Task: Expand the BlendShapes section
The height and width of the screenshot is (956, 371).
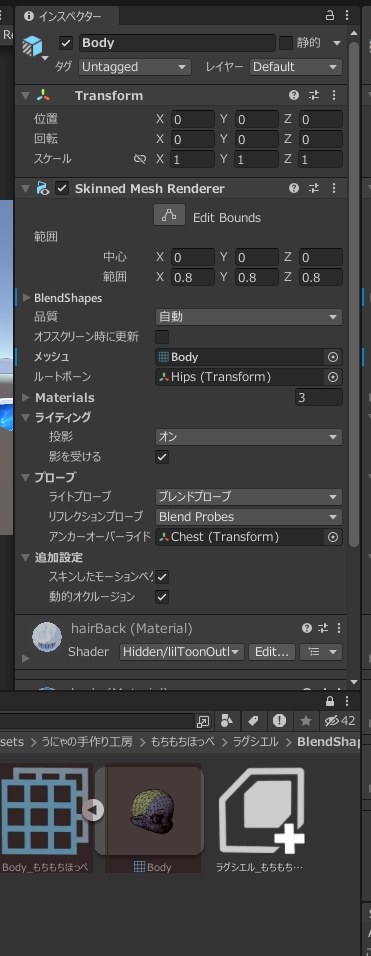Action: tap(26, 298)
